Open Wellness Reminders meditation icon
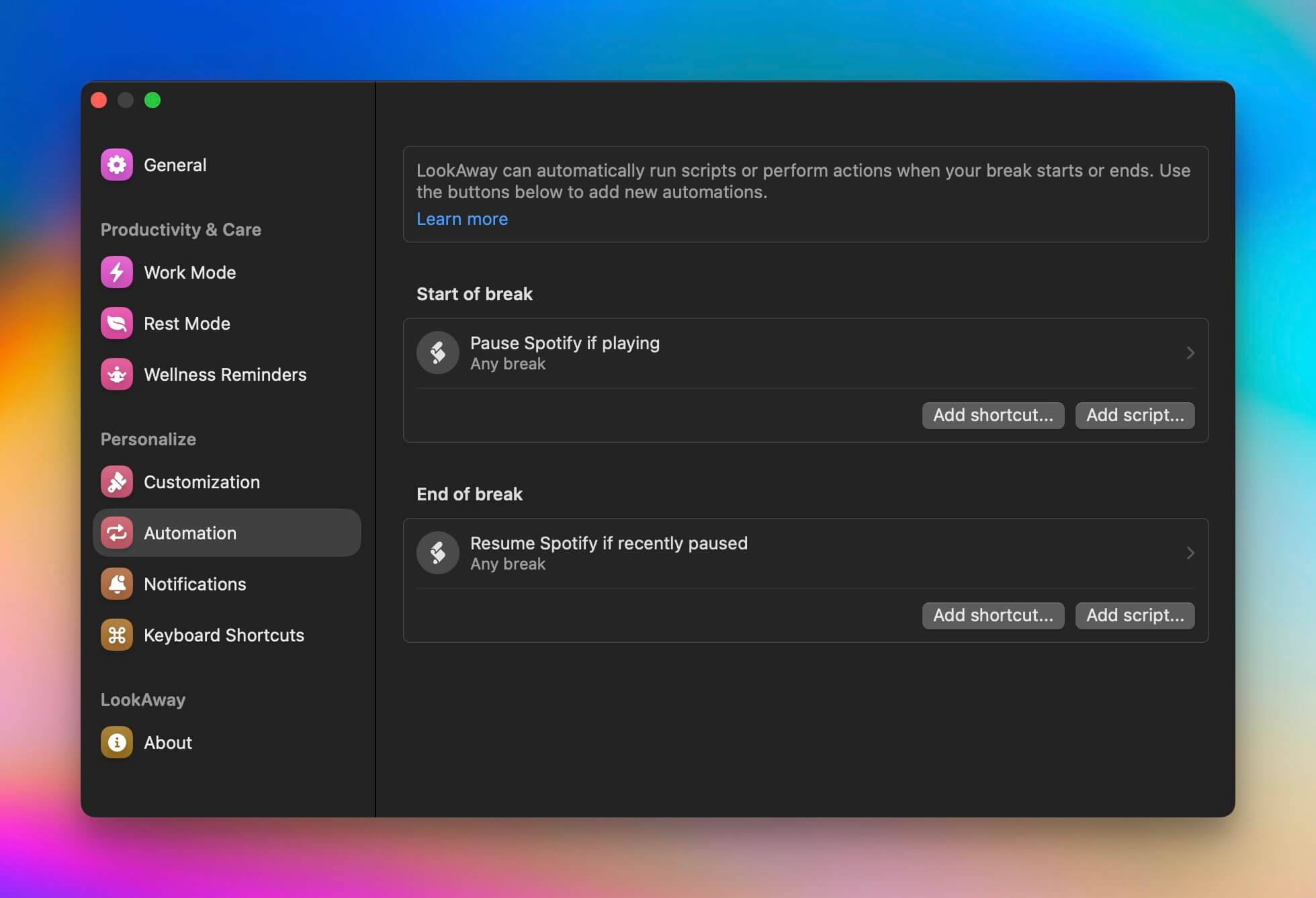Image resolution: width=1316 pixels, height=898 pixels. tap(116, 374)
